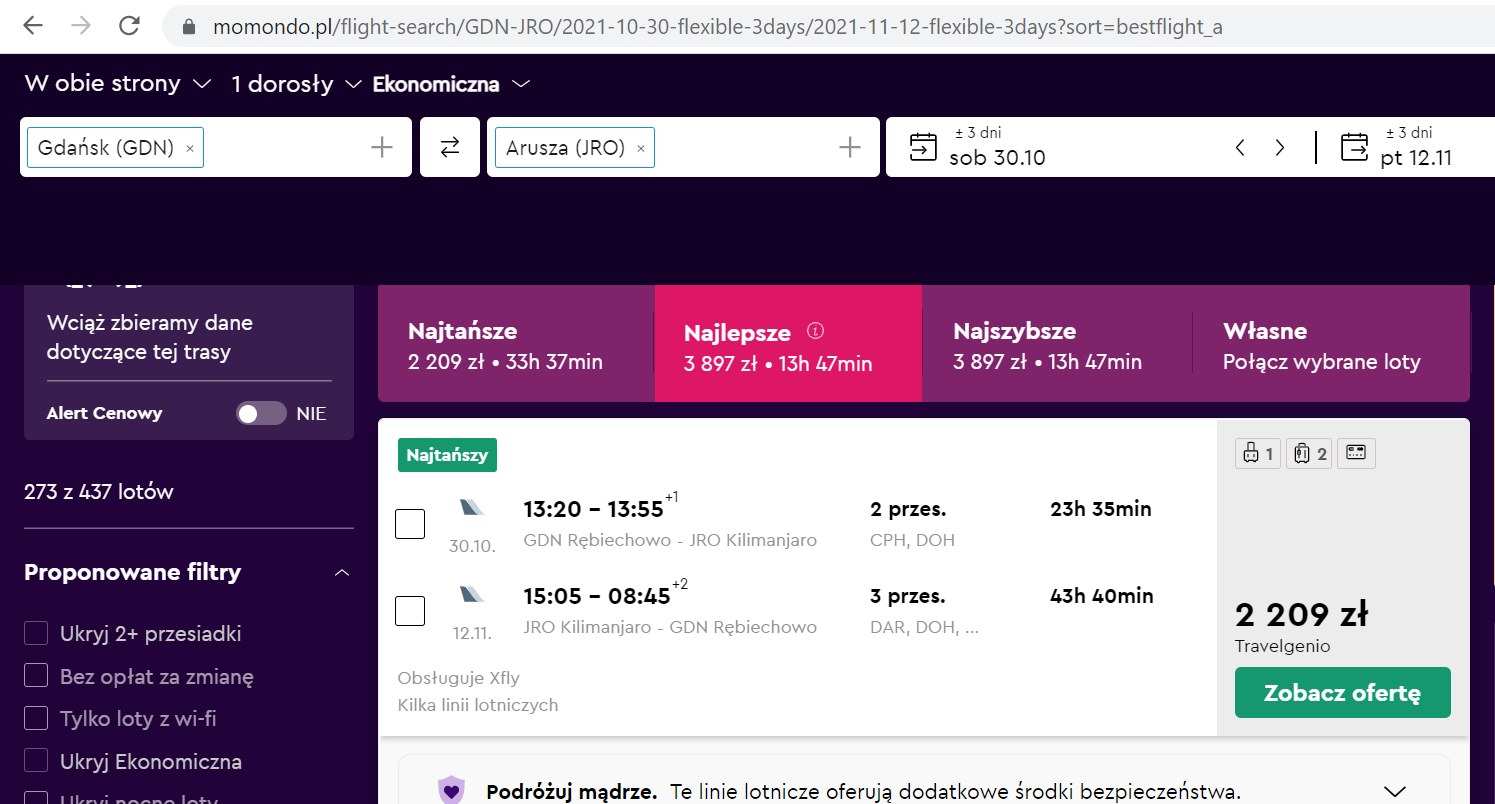The image size is (1495, 804).
Task: Shift departure date to previous day
Action: point(1240,148)
